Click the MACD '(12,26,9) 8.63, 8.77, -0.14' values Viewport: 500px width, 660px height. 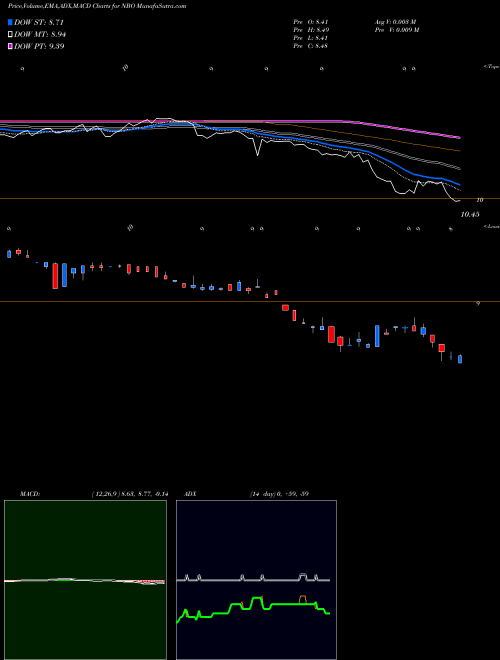[x=130, y=494]
